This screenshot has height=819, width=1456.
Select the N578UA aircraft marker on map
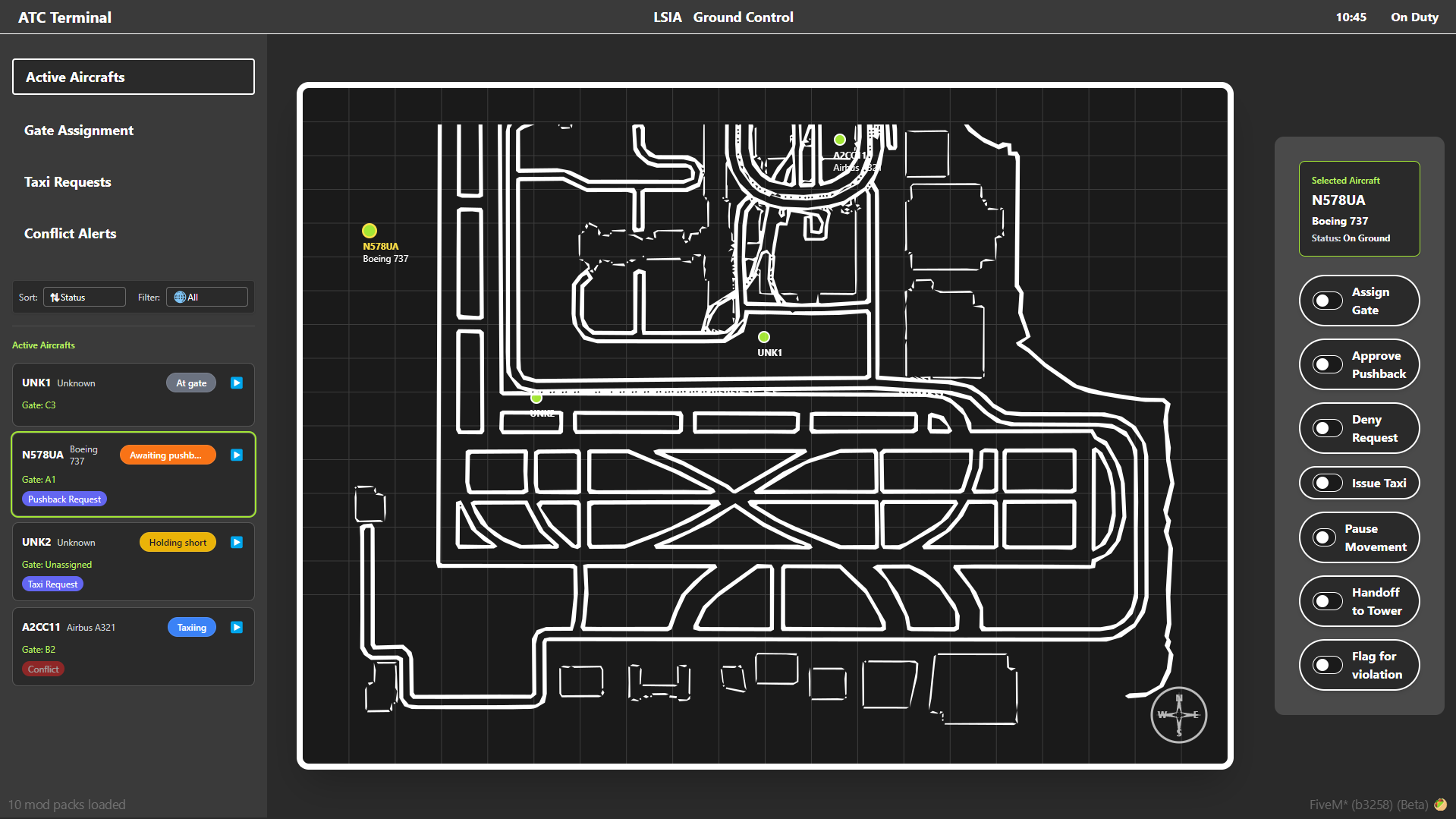(370, 231)
